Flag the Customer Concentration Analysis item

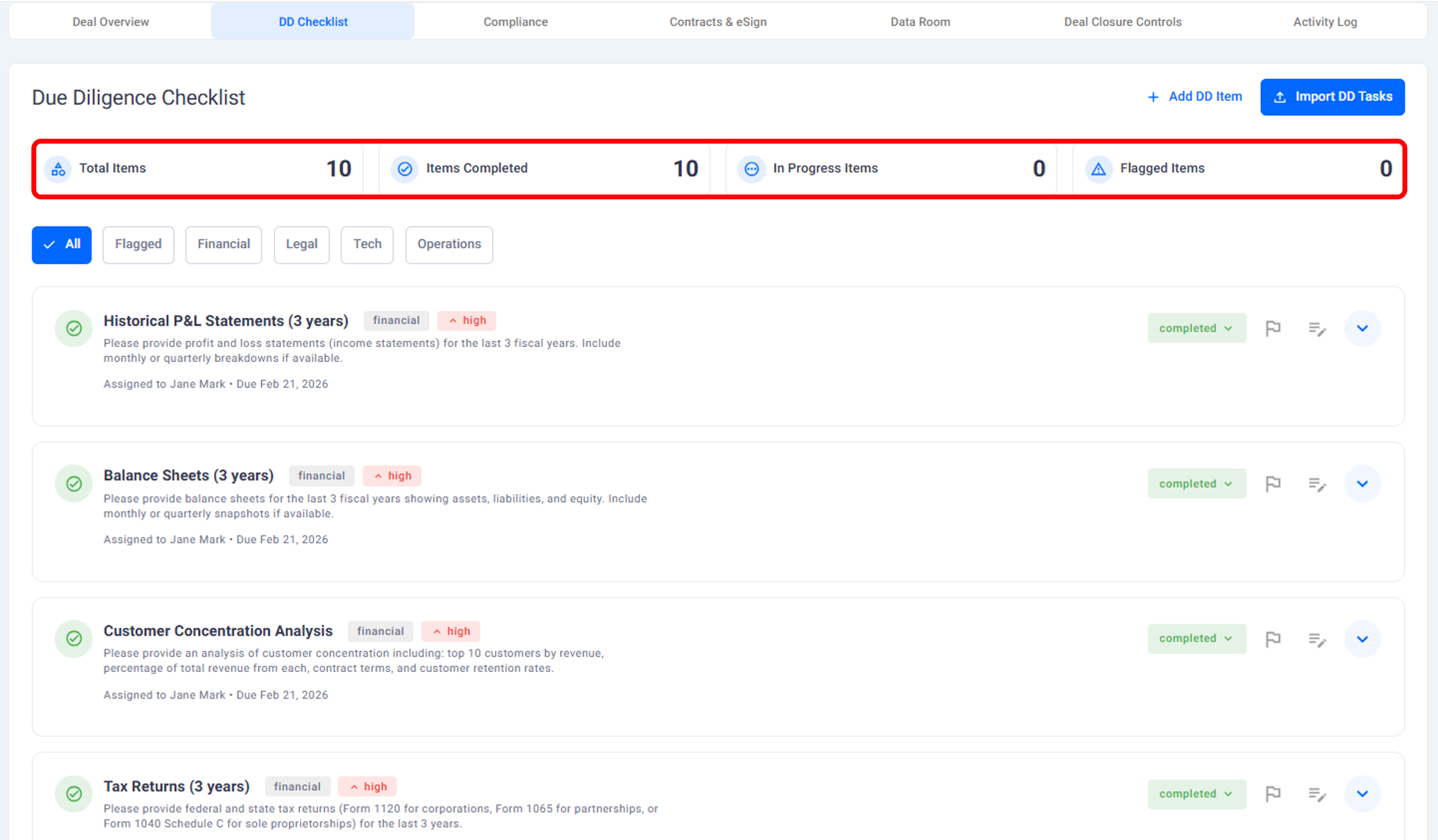(1273, 639)
